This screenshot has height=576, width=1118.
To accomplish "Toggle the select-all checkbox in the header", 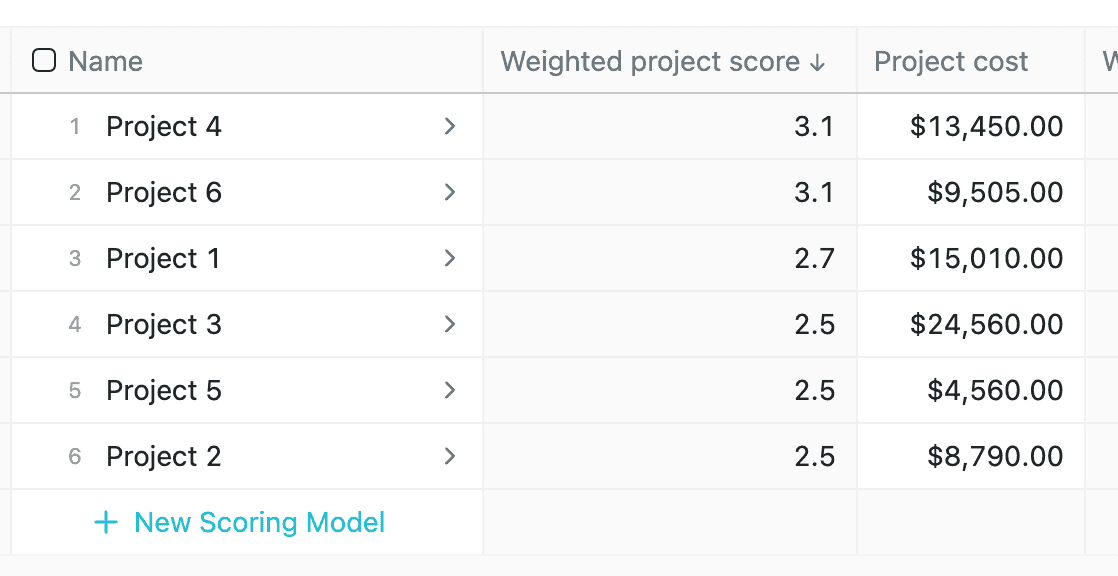I will point(43,61).
